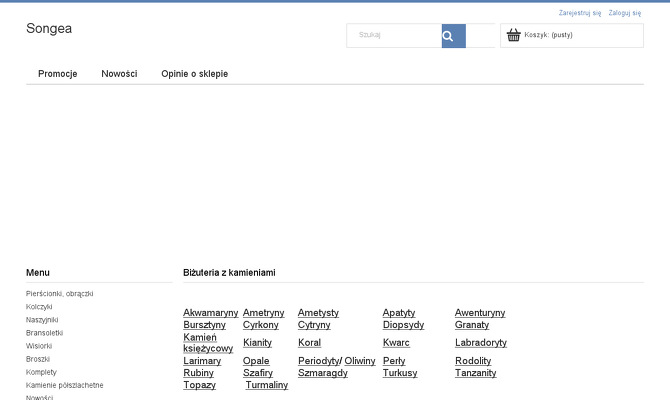Open the Topazy link

coord(200,385)
